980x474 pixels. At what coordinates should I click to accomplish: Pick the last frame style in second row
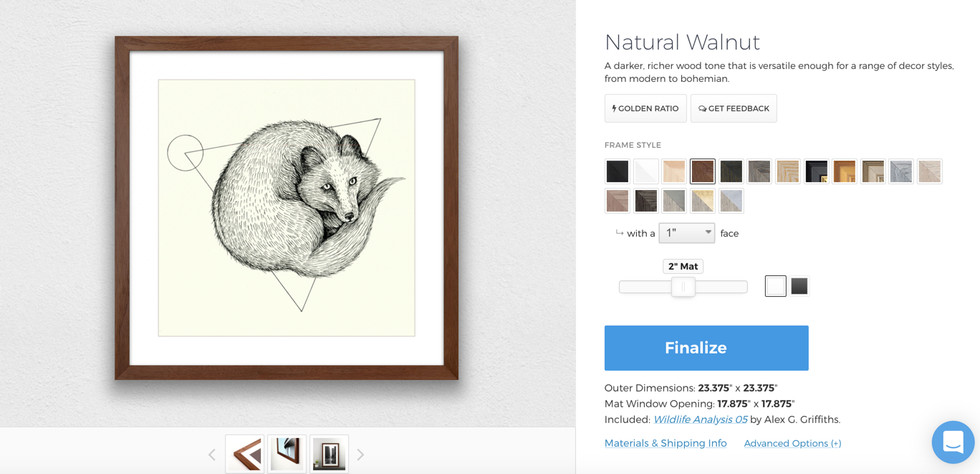click(x=731, y=201)
